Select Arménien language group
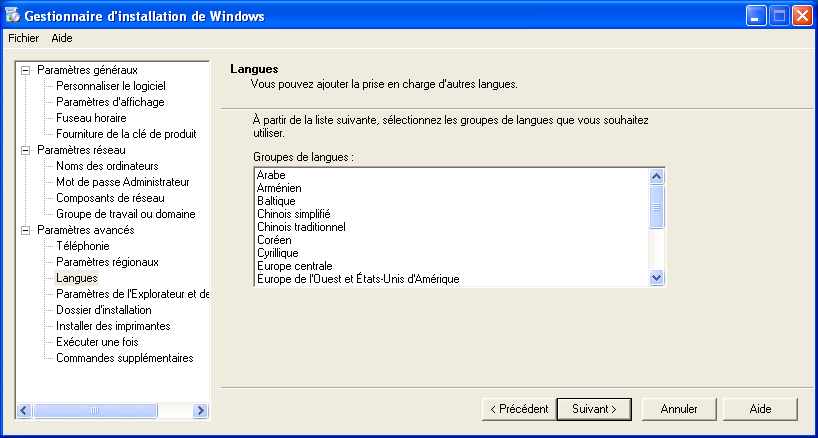 click(x=452, y=188)
